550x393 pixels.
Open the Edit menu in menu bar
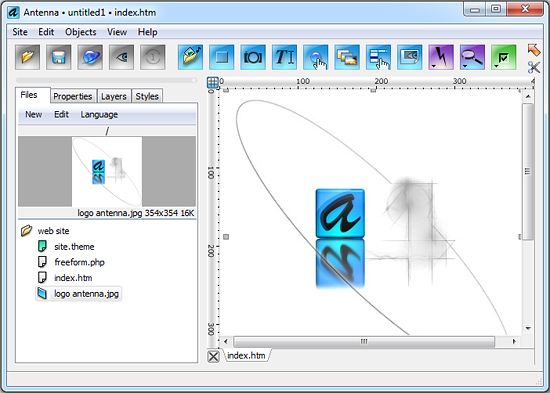pyautogui.click(x=46, y=32)
